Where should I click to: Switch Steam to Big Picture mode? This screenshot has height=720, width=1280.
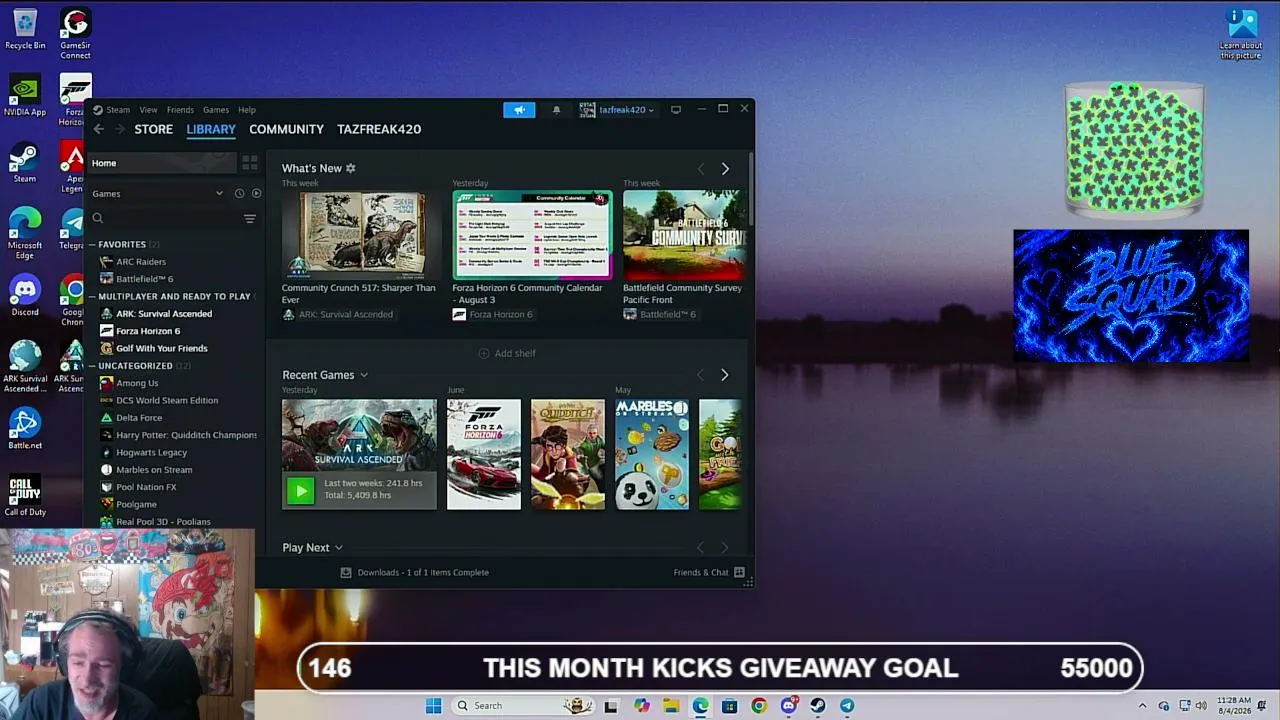coord(676,110)
